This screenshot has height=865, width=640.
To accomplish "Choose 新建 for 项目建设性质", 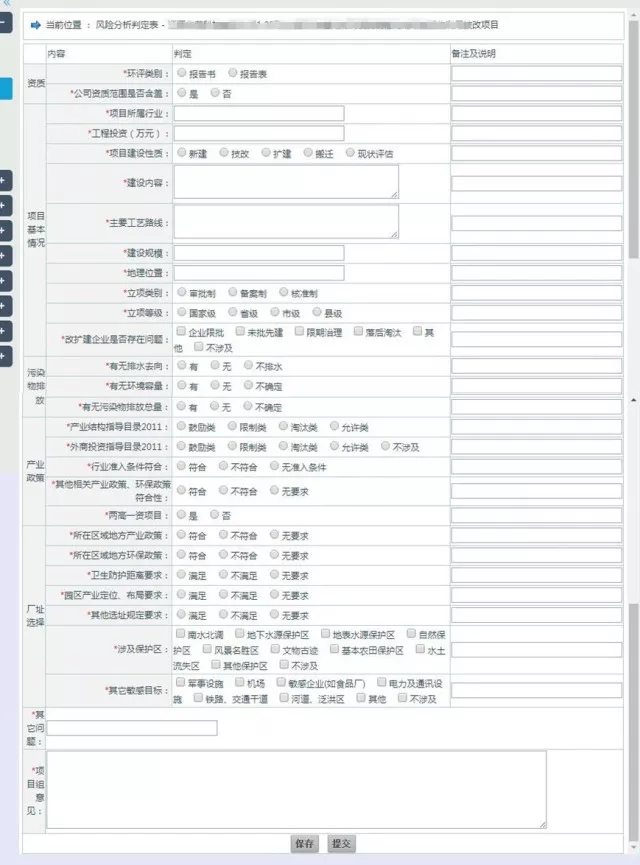I will tap(181, 153).
